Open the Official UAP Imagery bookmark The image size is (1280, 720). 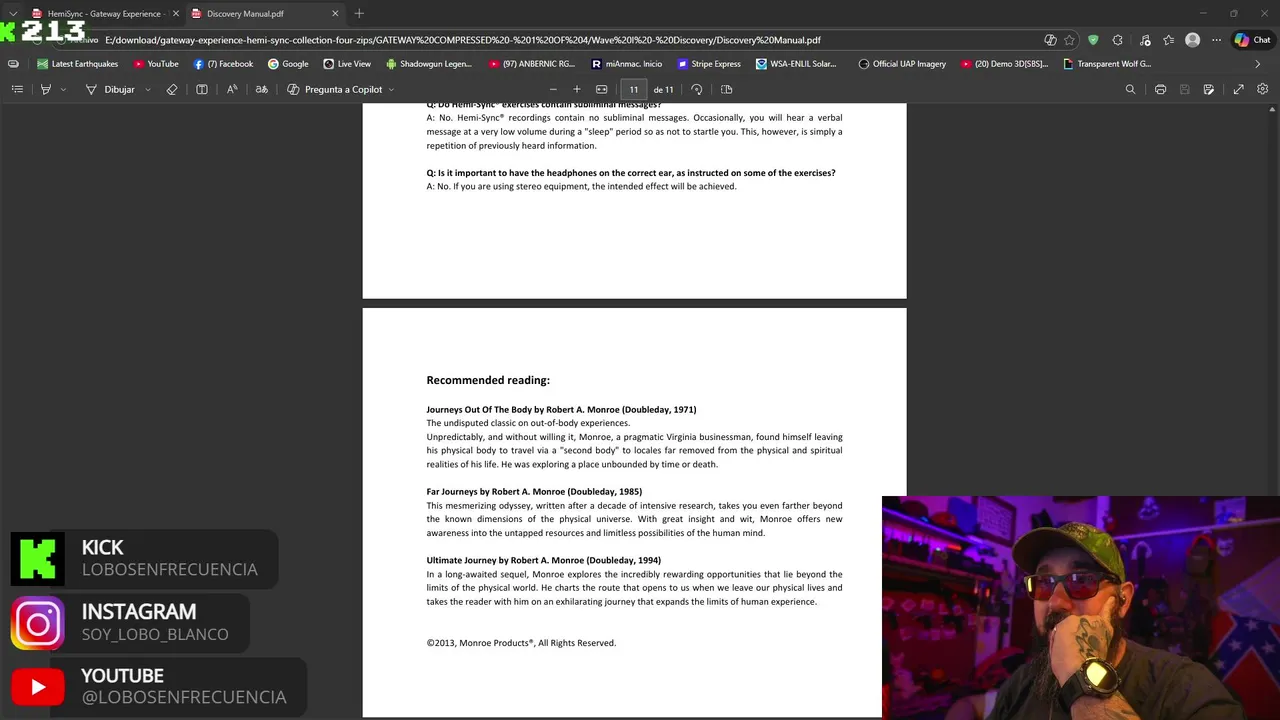[x=902, y=64]
